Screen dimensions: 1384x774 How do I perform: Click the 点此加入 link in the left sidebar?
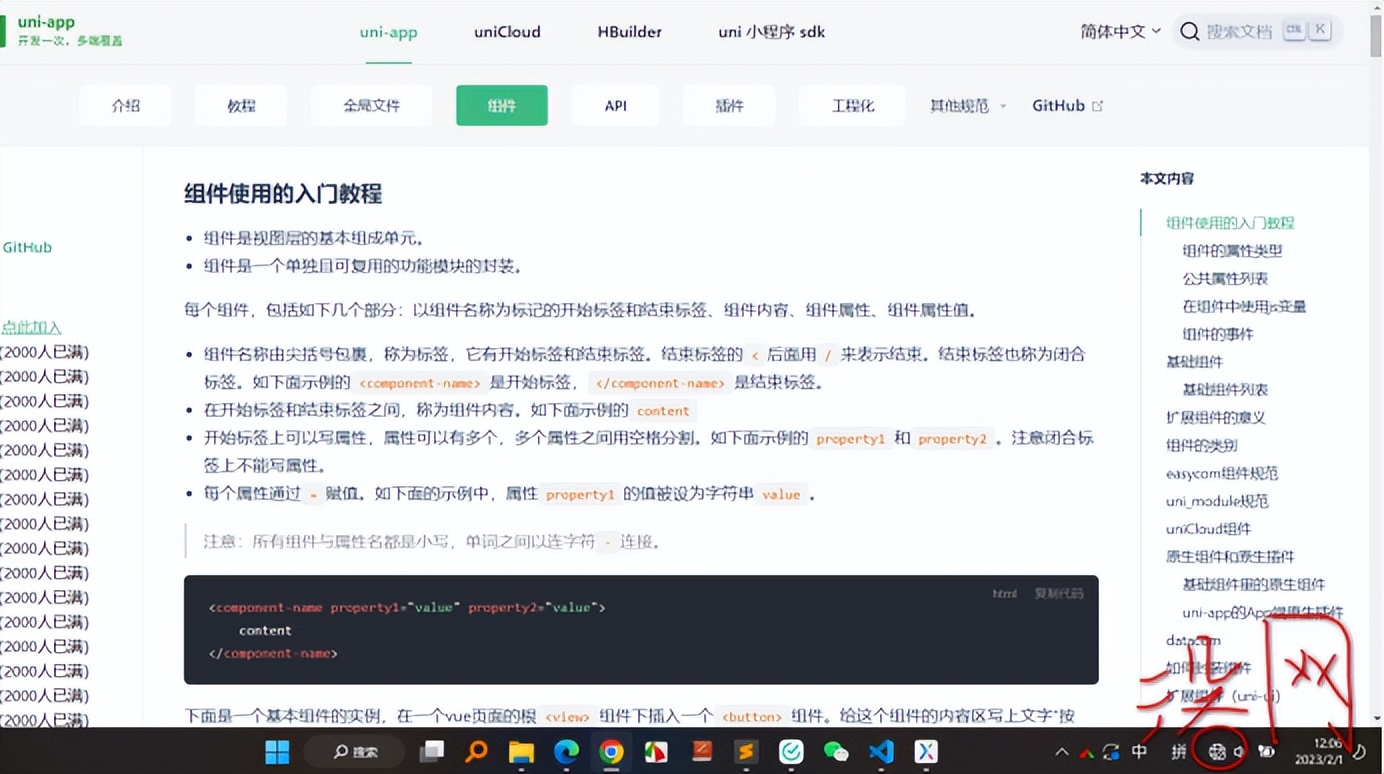(30, 326)
